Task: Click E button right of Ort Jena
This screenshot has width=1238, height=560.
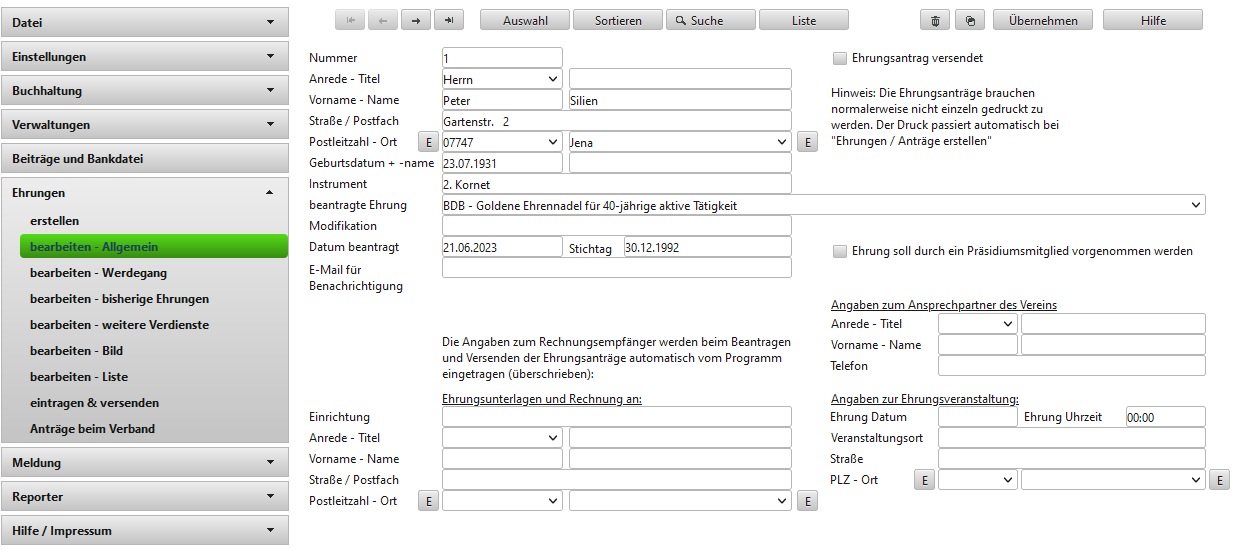Action: coord(807,142)
